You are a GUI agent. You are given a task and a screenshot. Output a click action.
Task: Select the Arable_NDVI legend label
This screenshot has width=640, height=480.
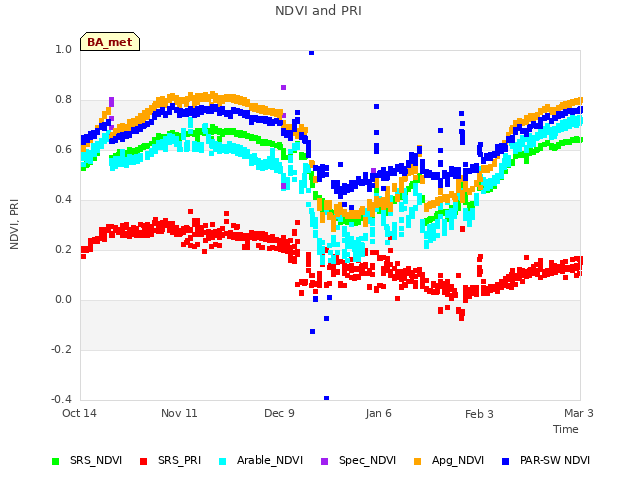(x=270, y=460)
